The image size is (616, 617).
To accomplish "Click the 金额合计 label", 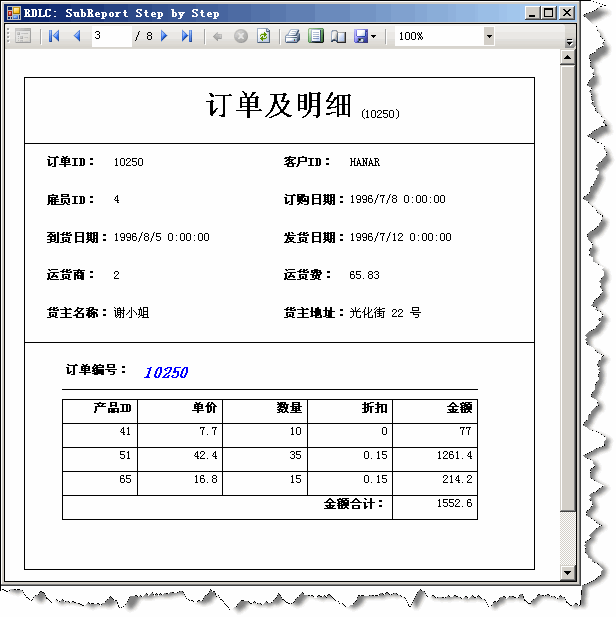I will tap(353, 504).
